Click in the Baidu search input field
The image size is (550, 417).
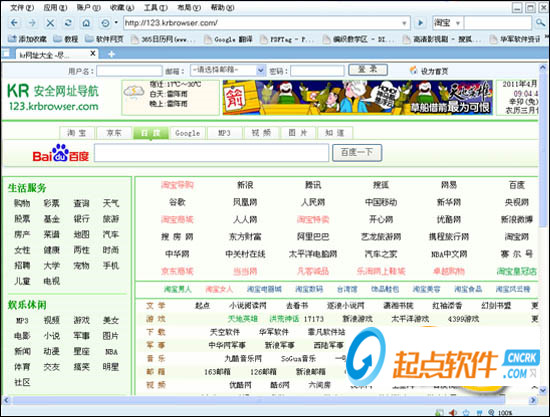(x=211, y=153)
